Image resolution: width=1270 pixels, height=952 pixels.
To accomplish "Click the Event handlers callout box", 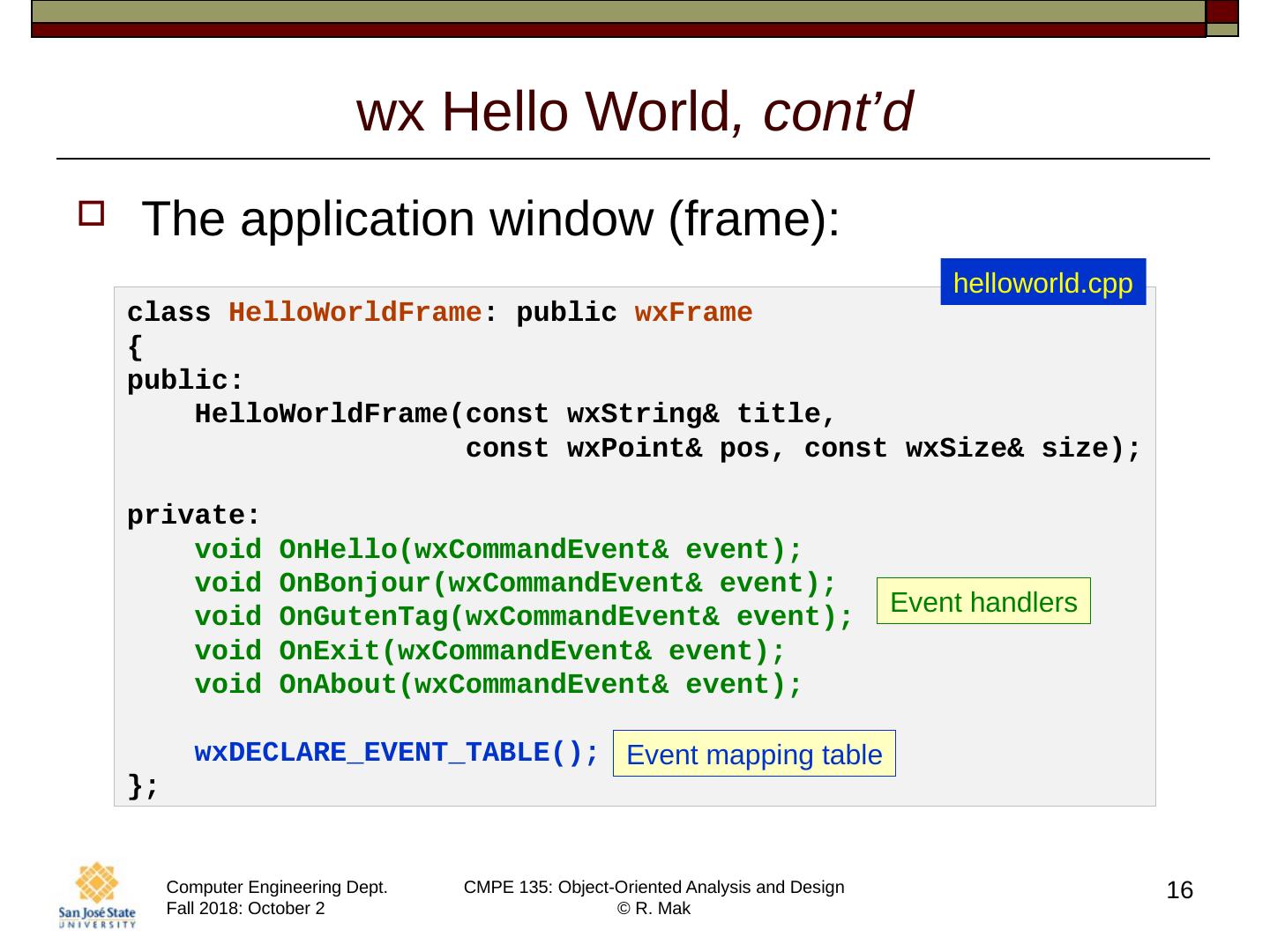I will (983, 601).
